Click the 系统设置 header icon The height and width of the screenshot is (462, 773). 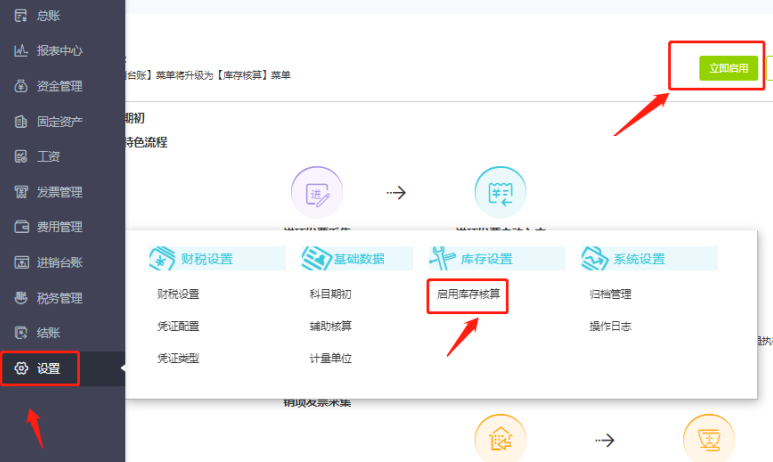pyautogui.click(x=595, y=258)
